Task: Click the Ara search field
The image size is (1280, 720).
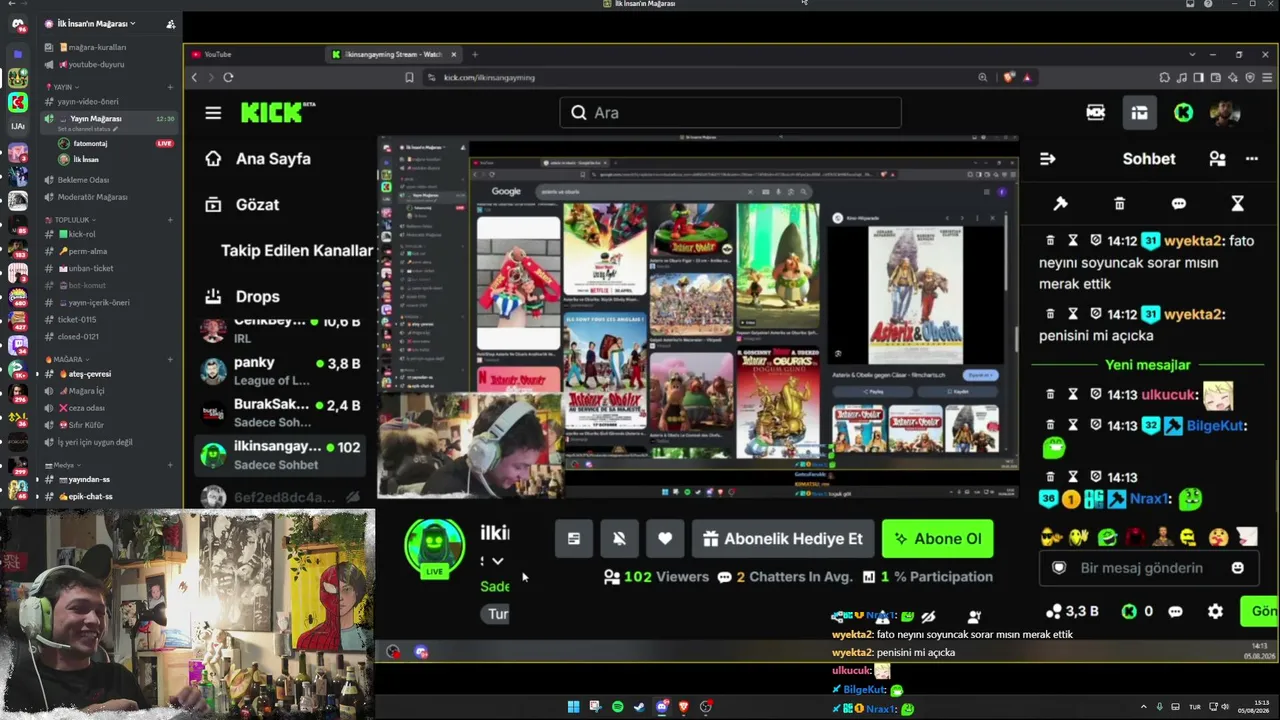Action: pos(730,113)
